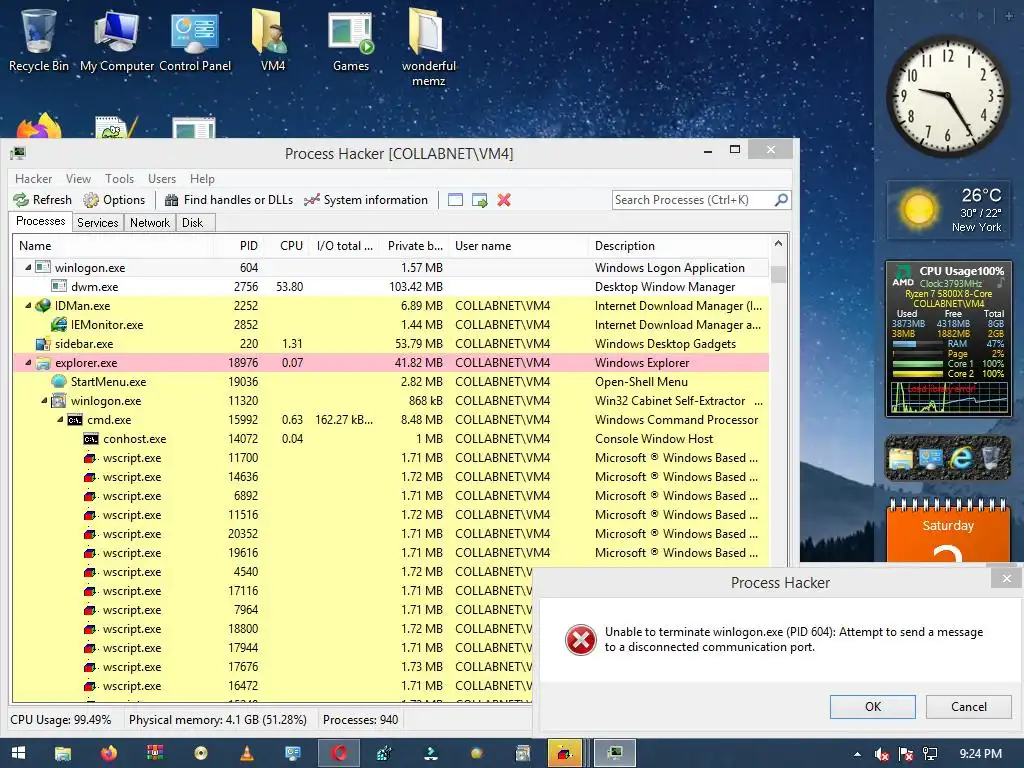
Task: Open Firefox from the taskbar
Action: click(x=109, y=753)
